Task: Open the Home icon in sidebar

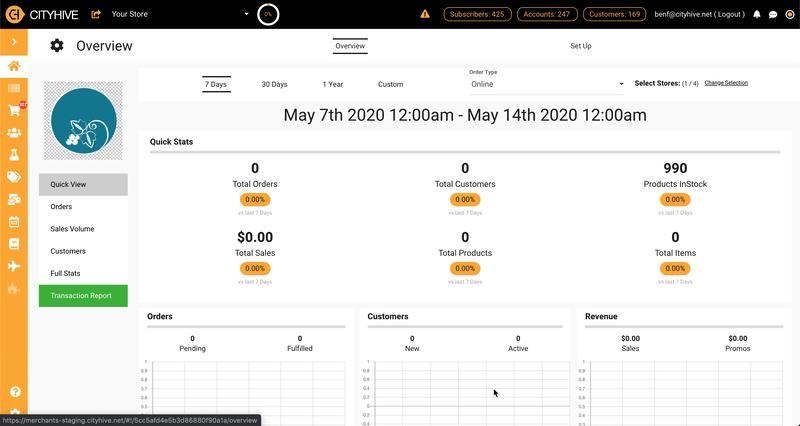Action: click(14, 66)
